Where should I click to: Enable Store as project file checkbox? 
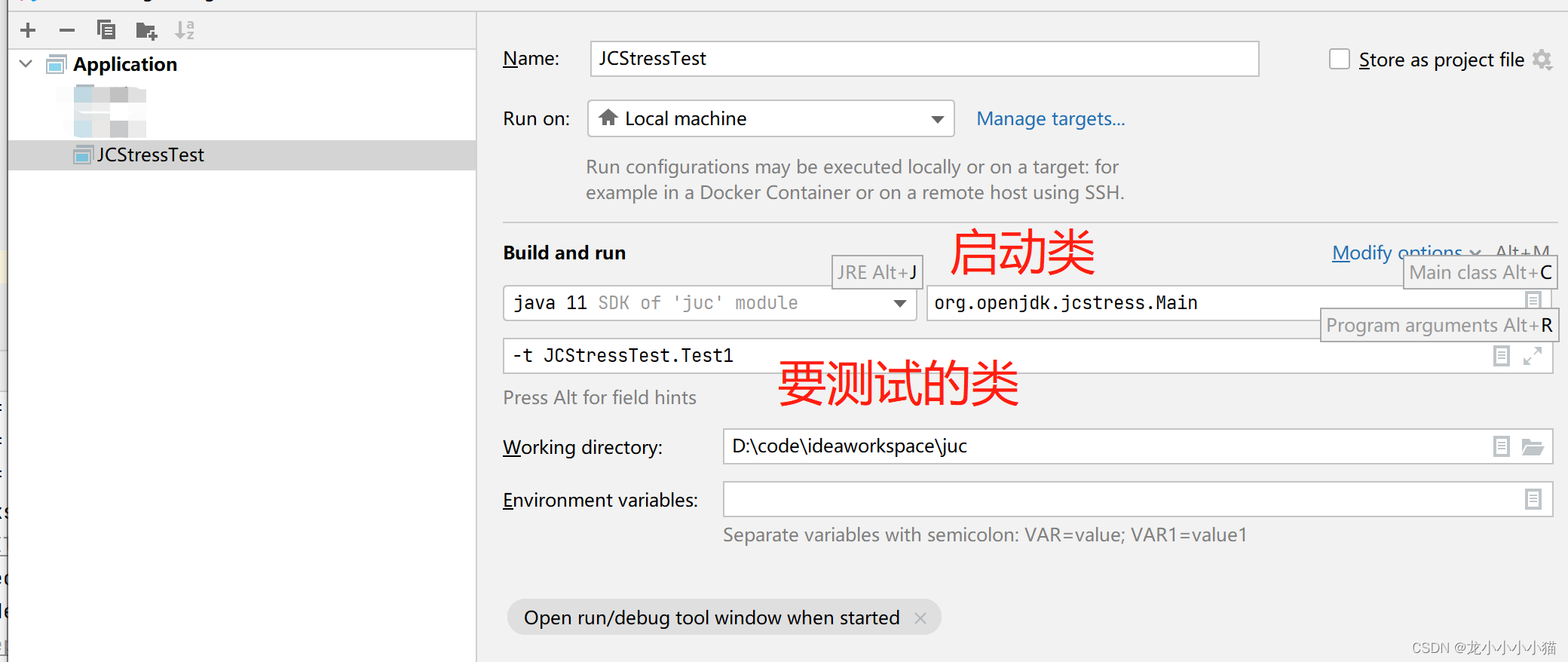pos(1340,59)
